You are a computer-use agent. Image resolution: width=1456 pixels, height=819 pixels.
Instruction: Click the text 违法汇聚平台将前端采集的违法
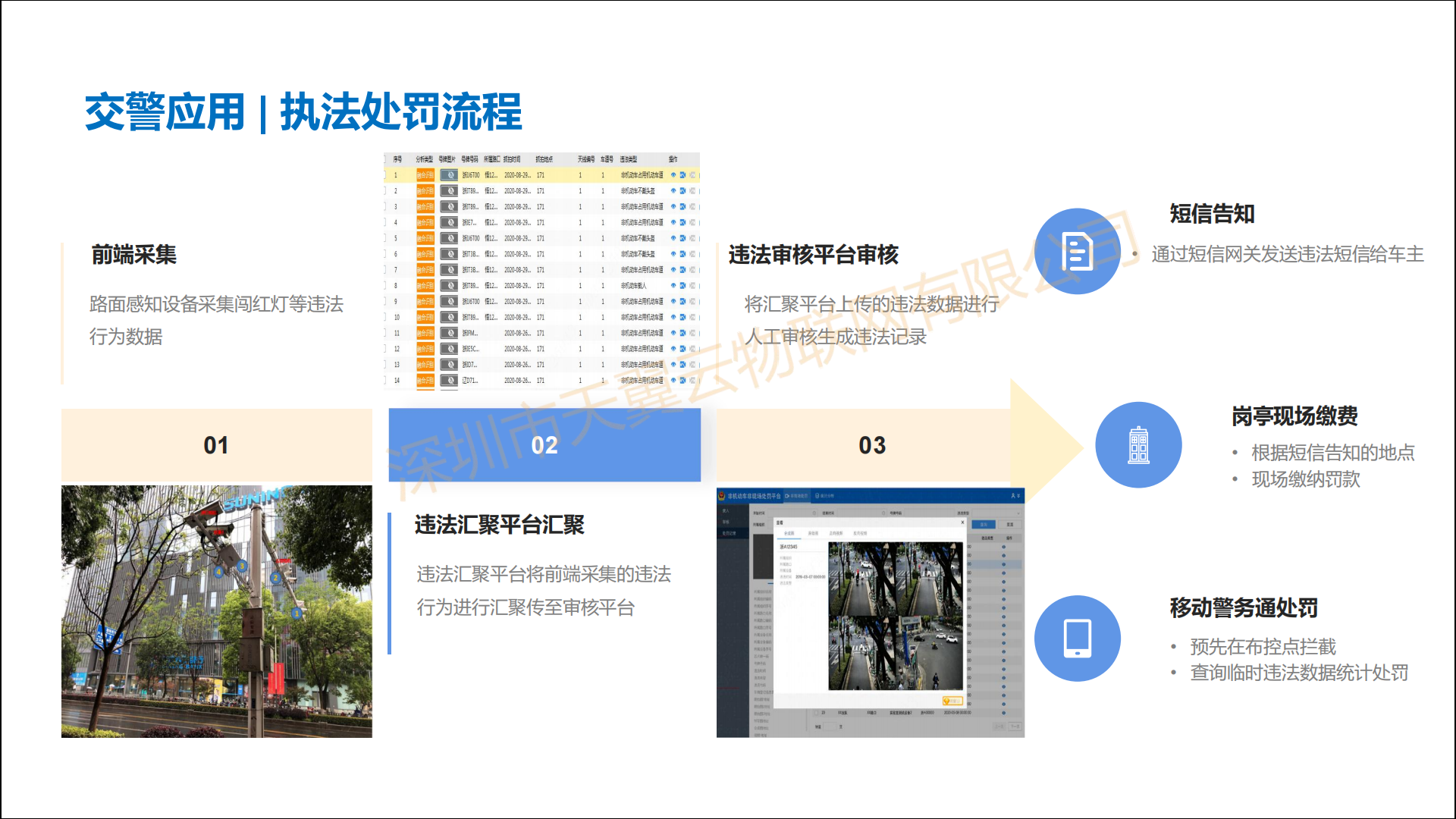point(544,574)
